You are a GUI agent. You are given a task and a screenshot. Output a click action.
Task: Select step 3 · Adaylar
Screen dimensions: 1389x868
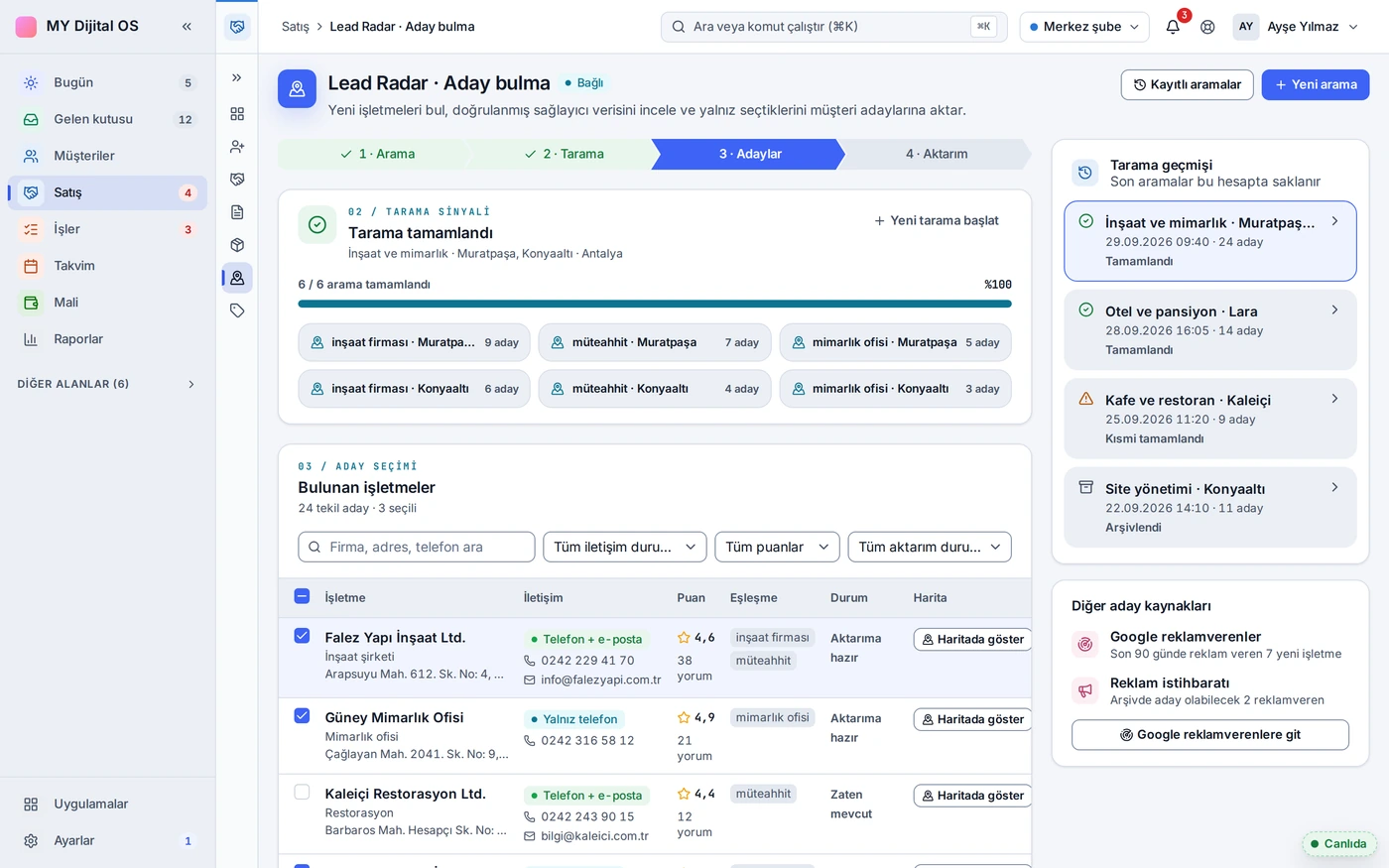[749, 154]
